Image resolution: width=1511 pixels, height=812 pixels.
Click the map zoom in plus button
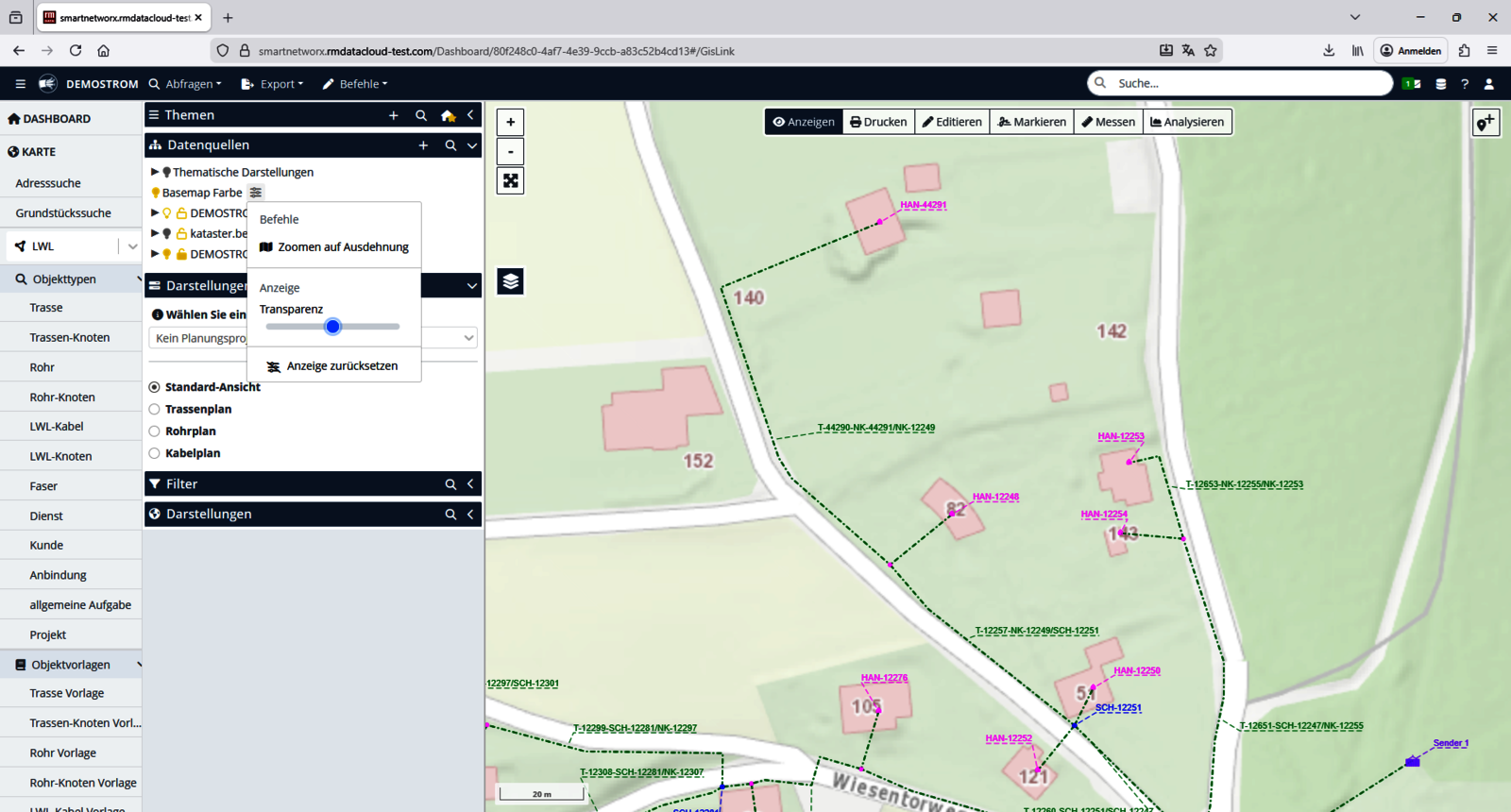click(x=510, y=122)
